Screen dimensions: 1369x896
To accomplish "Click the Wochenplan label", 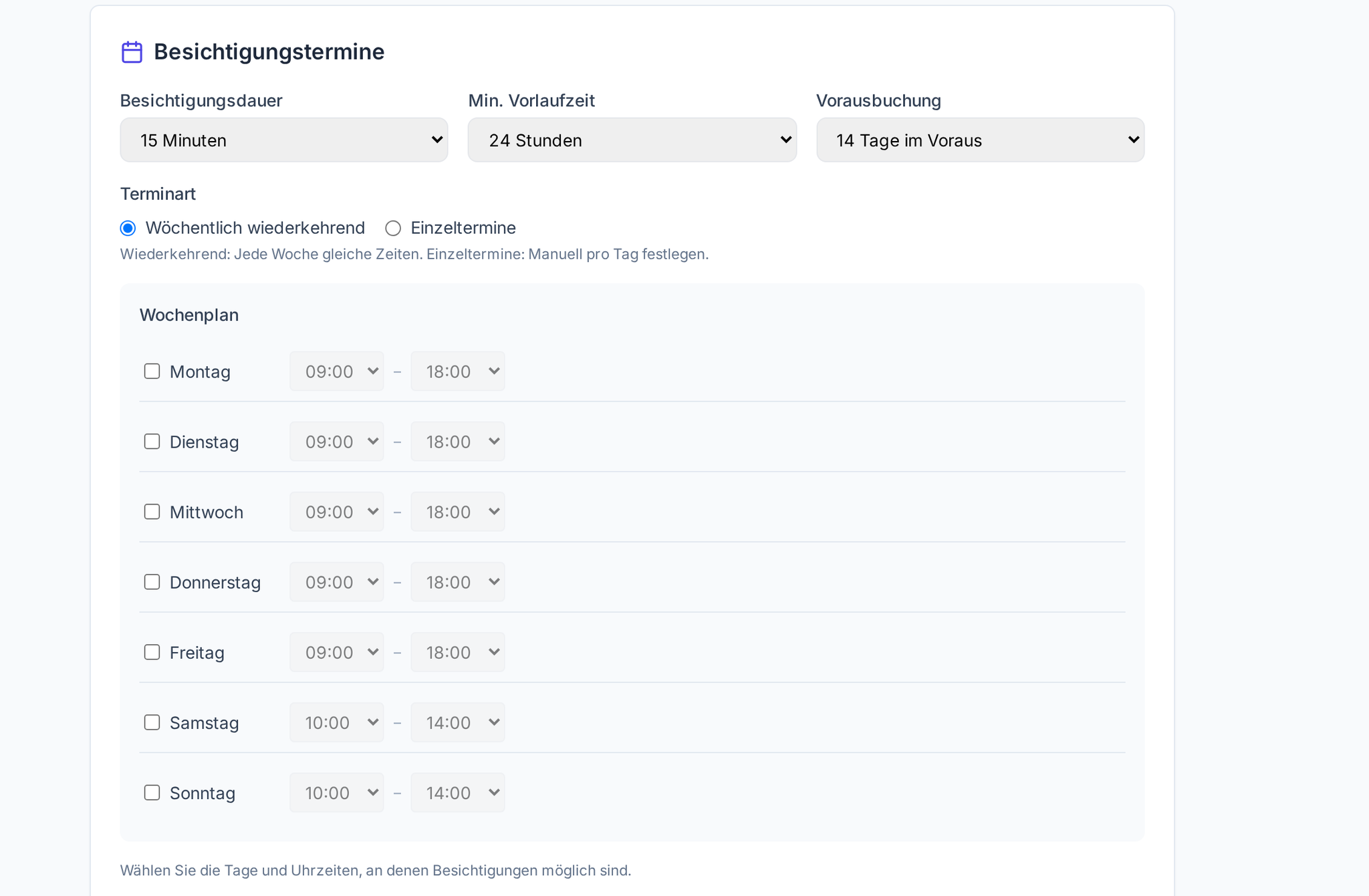I will point(189,315).
